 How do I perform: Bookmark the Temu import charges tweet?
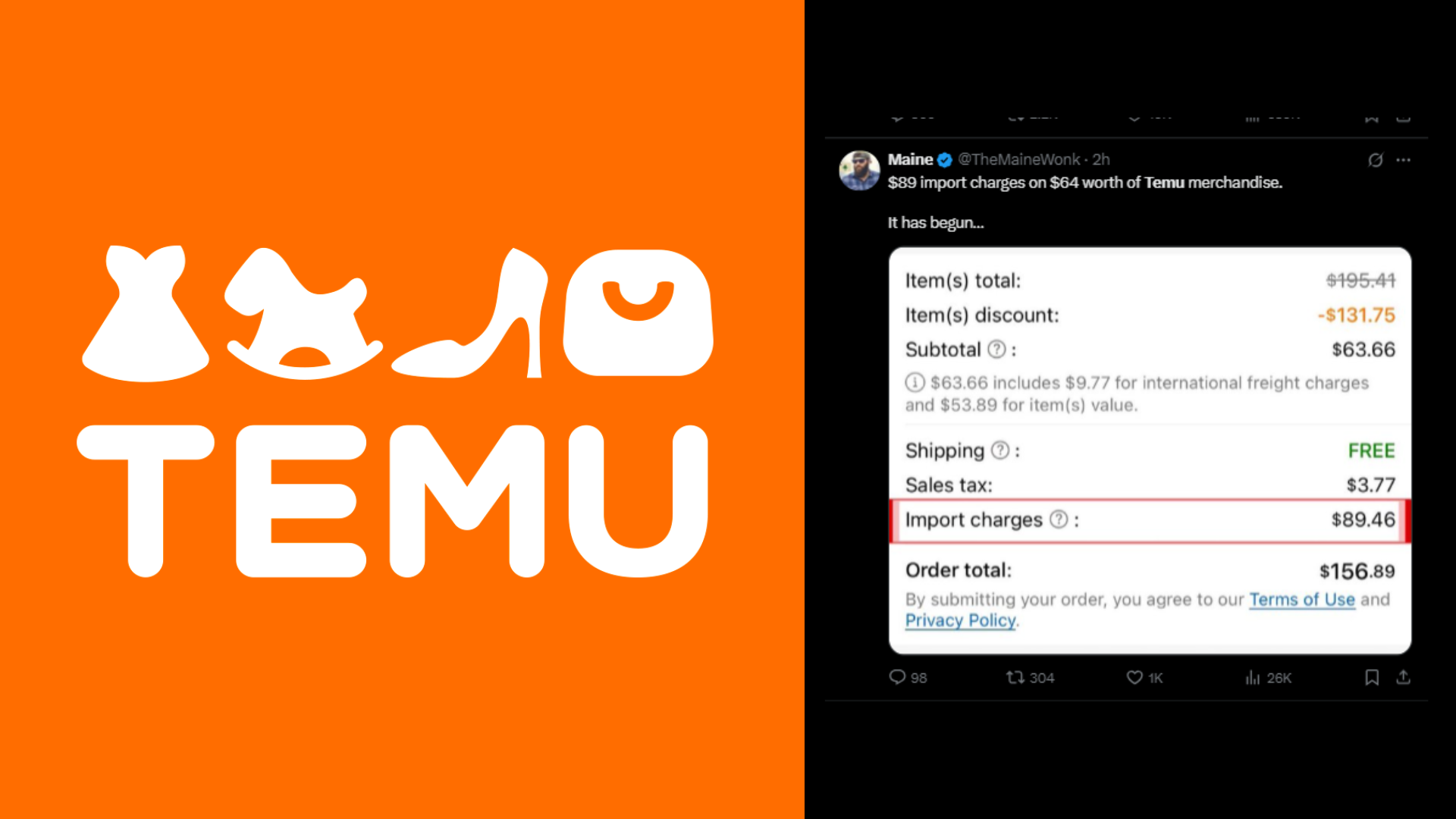(x=1372, y=677)
